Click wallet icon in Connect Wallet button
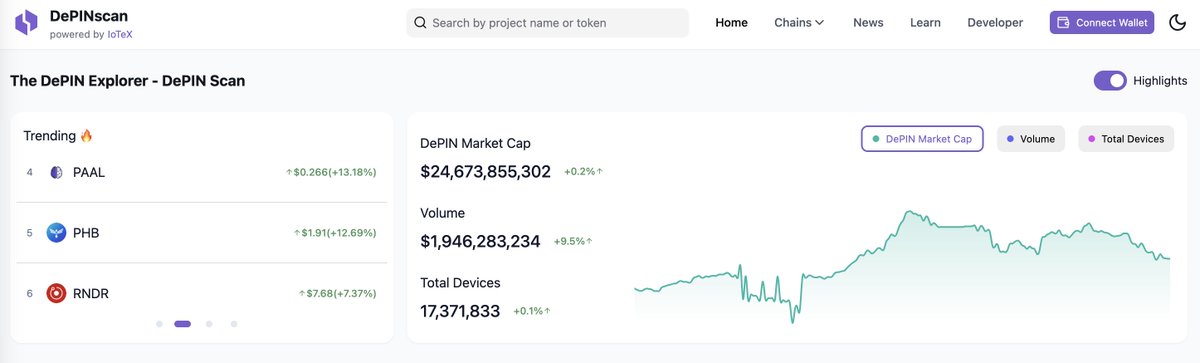 pos(1064,22)
